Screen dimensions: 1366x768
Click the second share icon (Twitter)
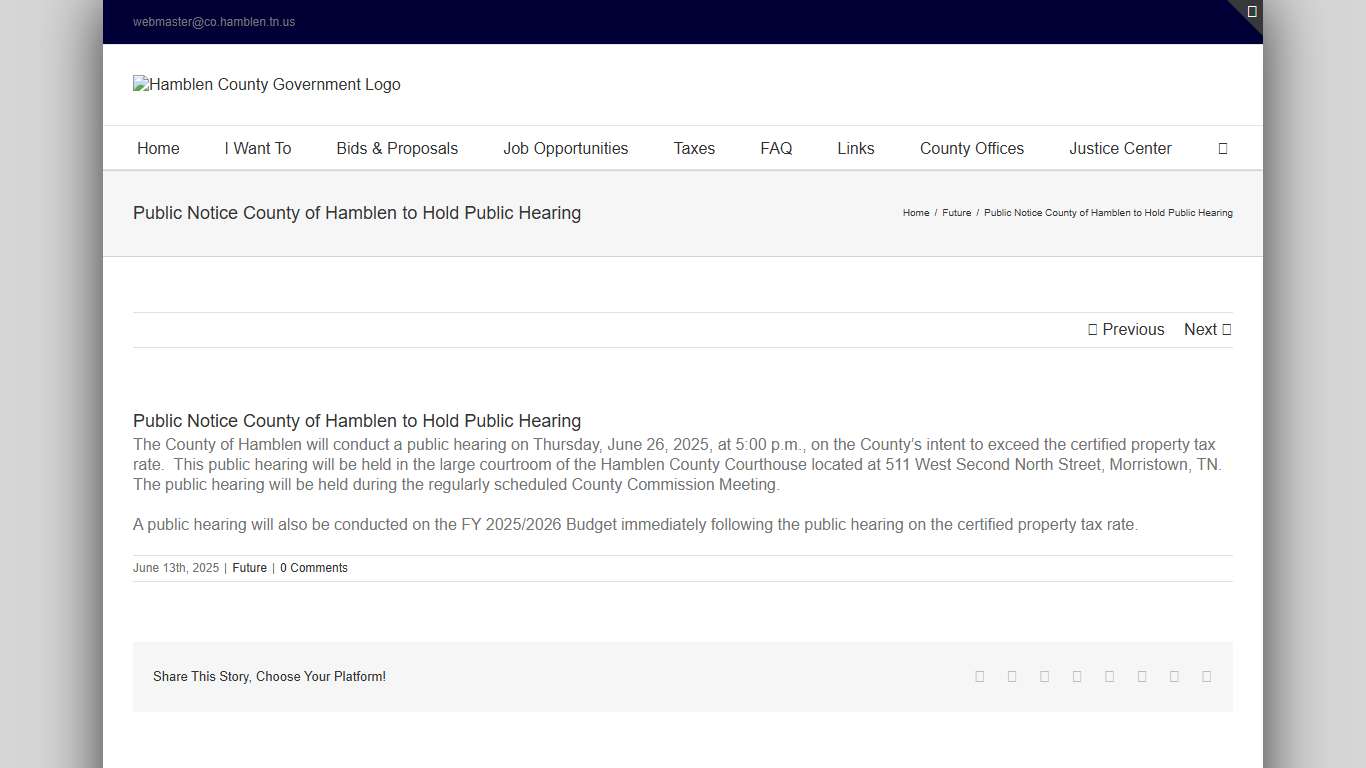[x=1012, y=676]
